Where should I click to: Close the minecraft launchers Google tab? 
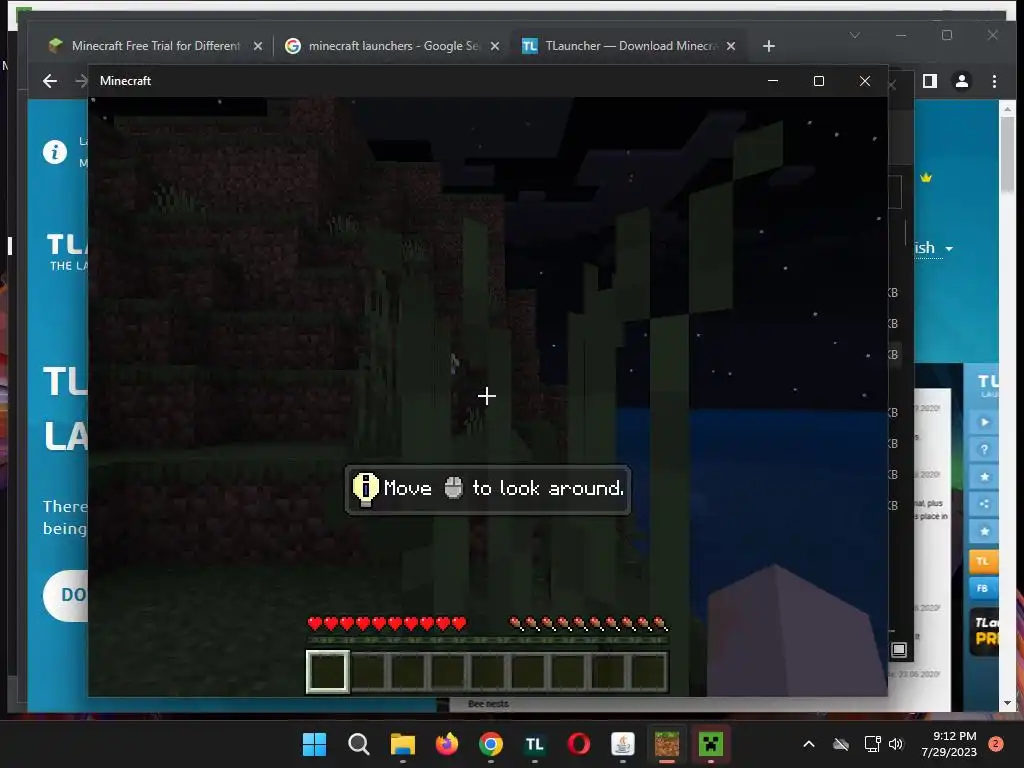click(x=495, y=46)
